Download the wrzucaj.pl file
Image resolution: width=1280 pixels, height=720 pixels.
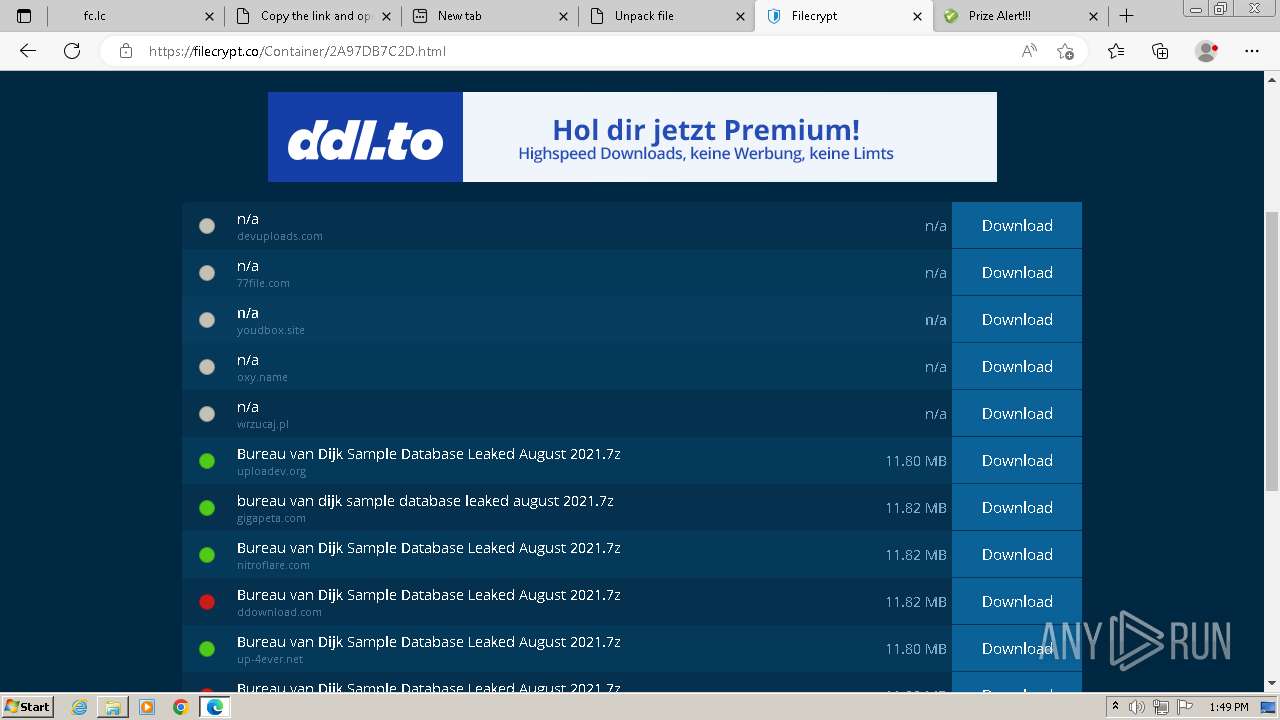[x=1017, y=413]
